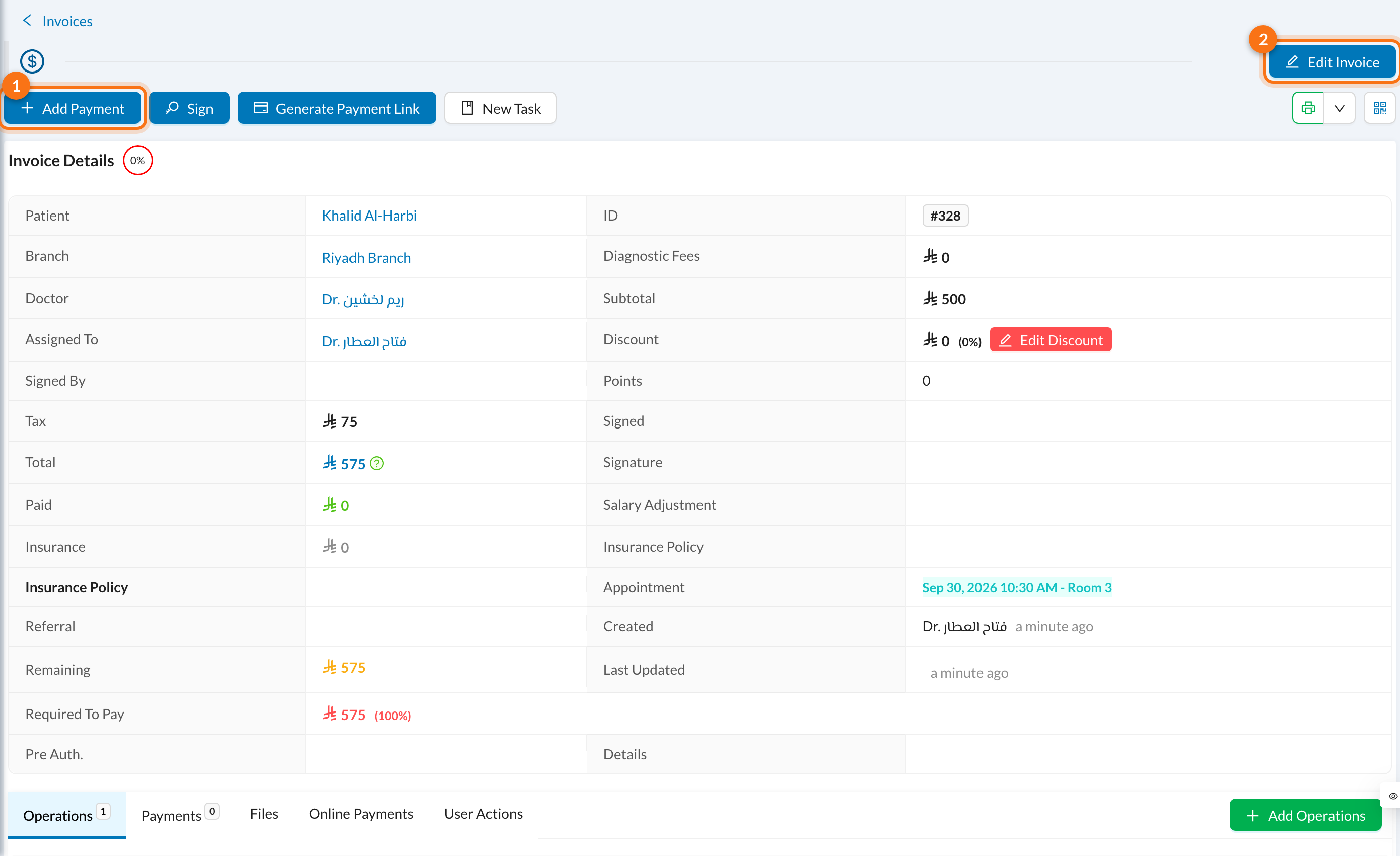Click the QR code icon button

click(x=1379, y=108)
